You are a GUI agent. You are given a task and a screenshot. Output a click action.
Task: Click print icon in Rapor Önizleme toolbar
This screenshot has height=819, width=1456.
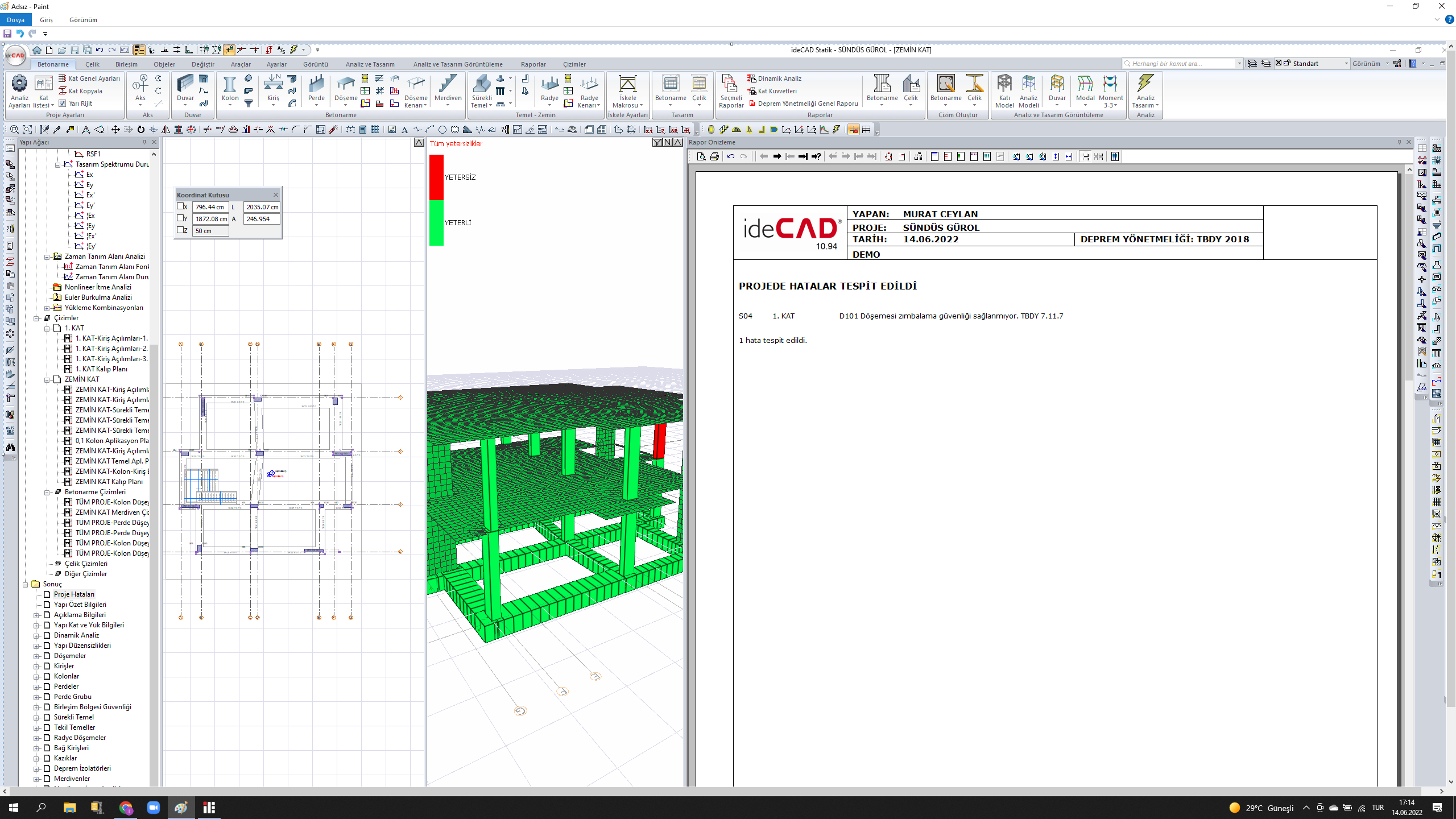[714, 156]
